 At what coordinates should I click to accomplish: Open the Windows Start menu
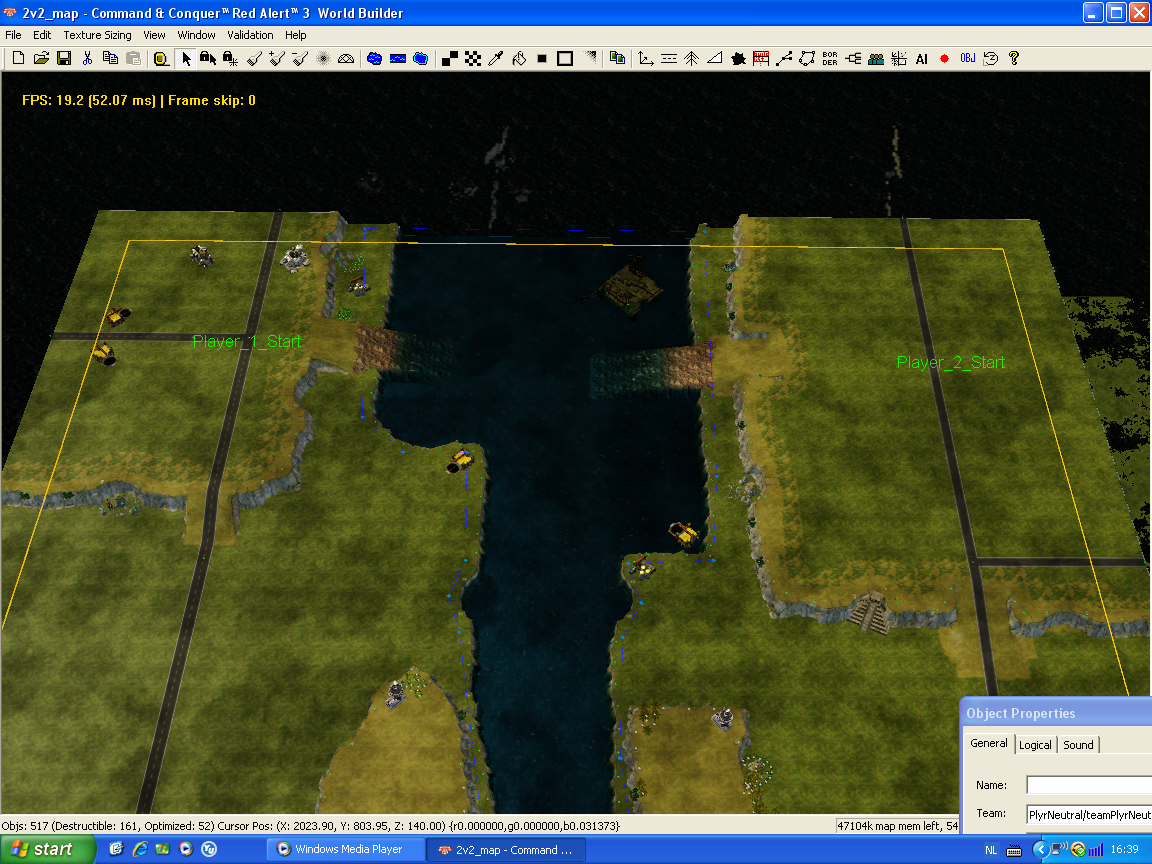point(48,849)
